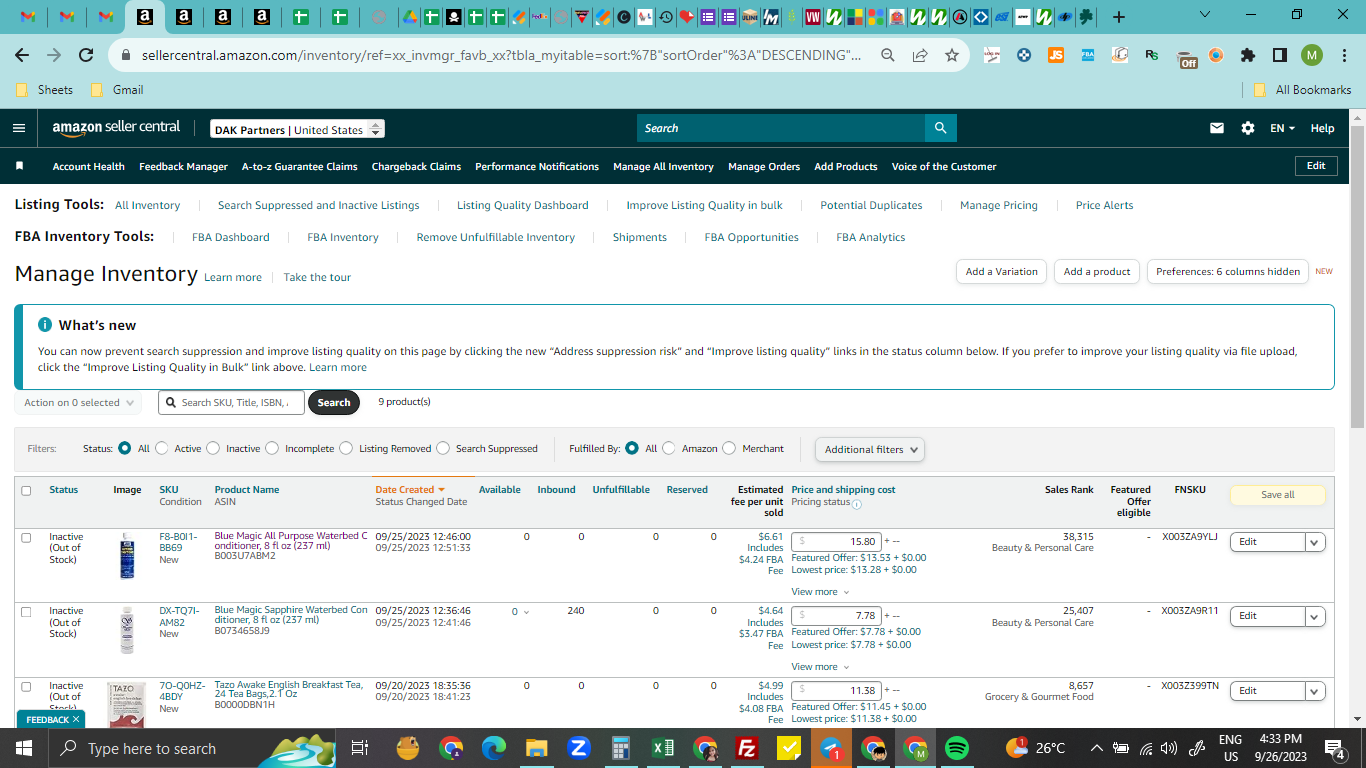Bookmark this page with the star icon

pos(951,55)
